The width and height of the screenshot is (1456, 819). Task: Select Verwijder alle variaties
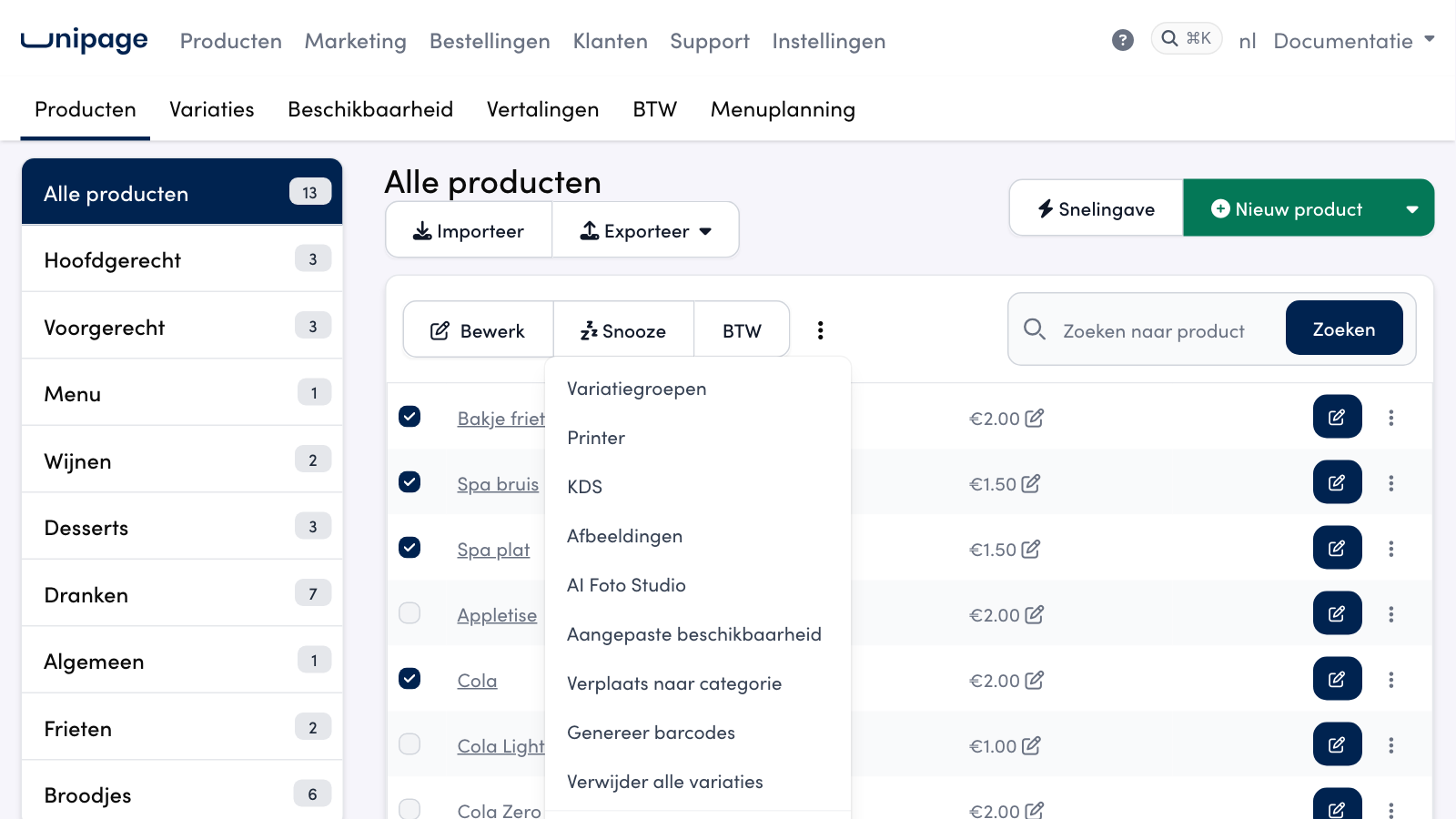(698, 782)
